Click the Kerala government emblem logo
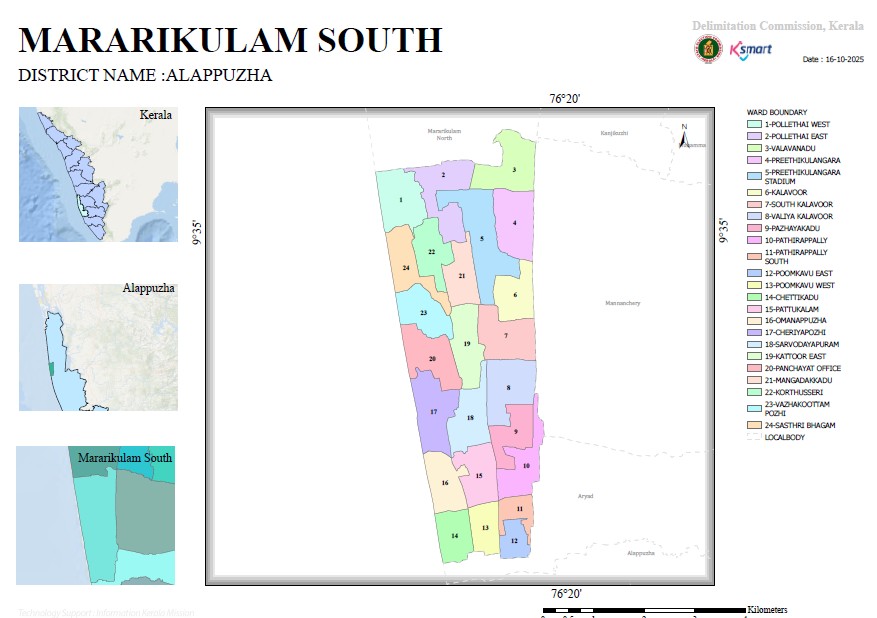Viewport: 877px width, 618px height. [709, 49]
